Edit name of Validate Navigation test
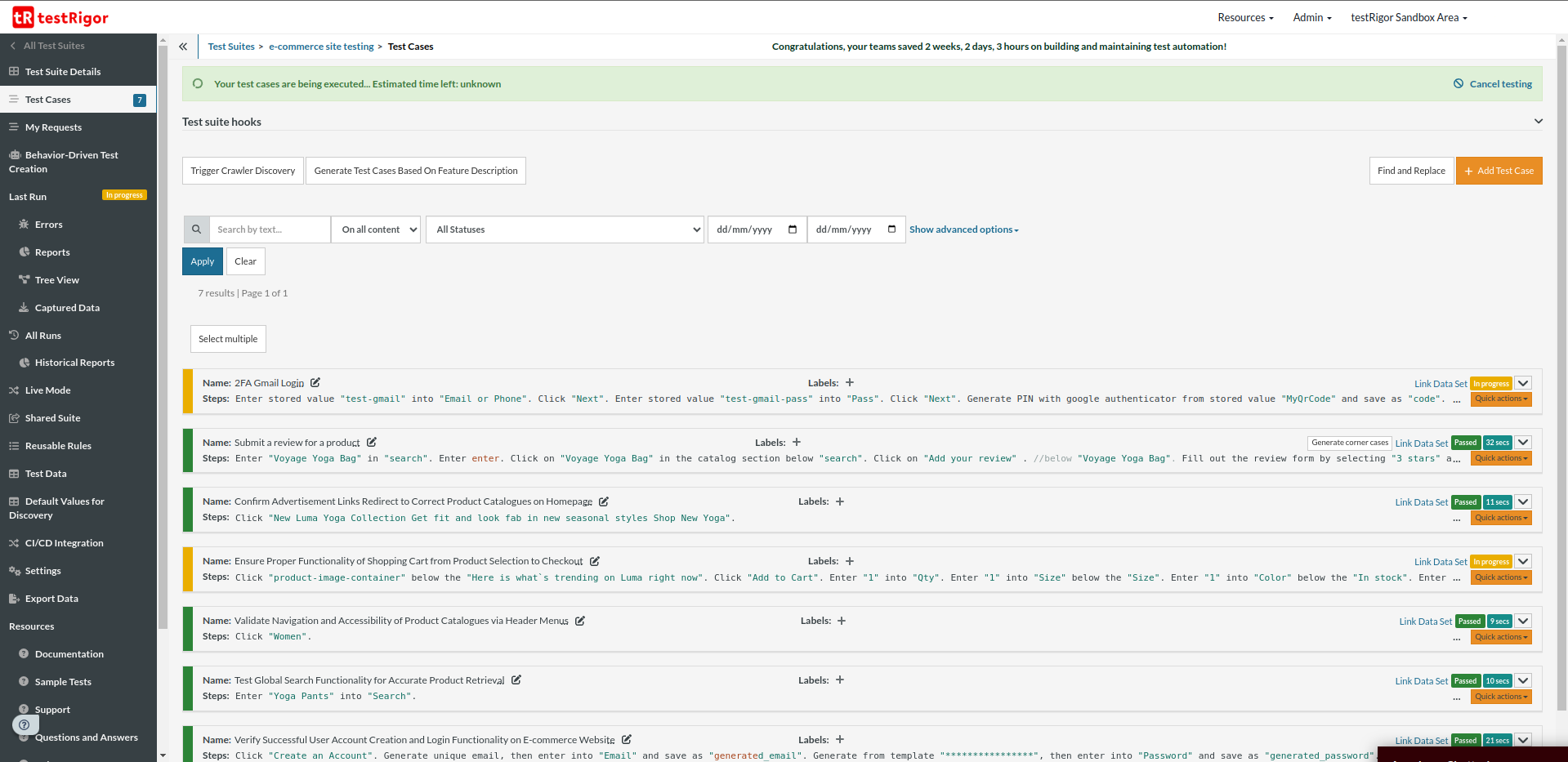The image size is (1568, 762). tap(580, 621)
